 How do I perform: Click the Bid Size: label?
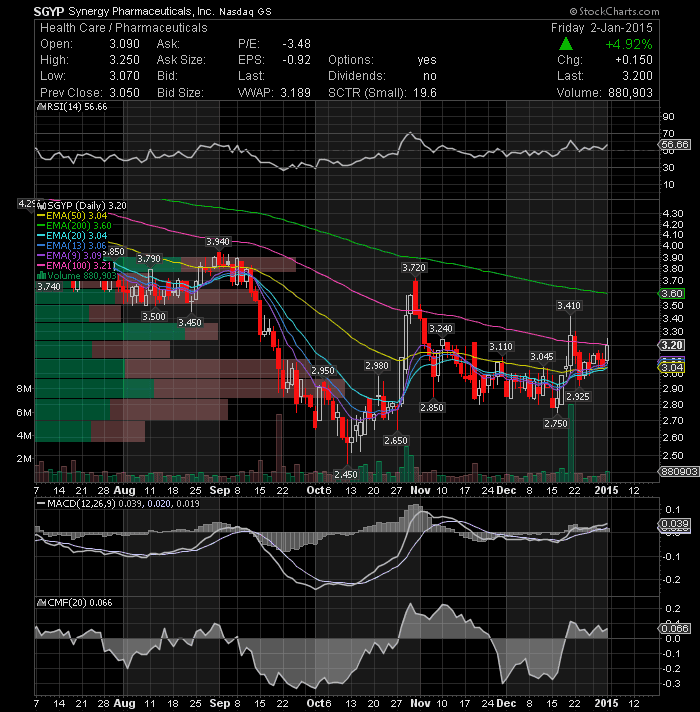(180, 93)
